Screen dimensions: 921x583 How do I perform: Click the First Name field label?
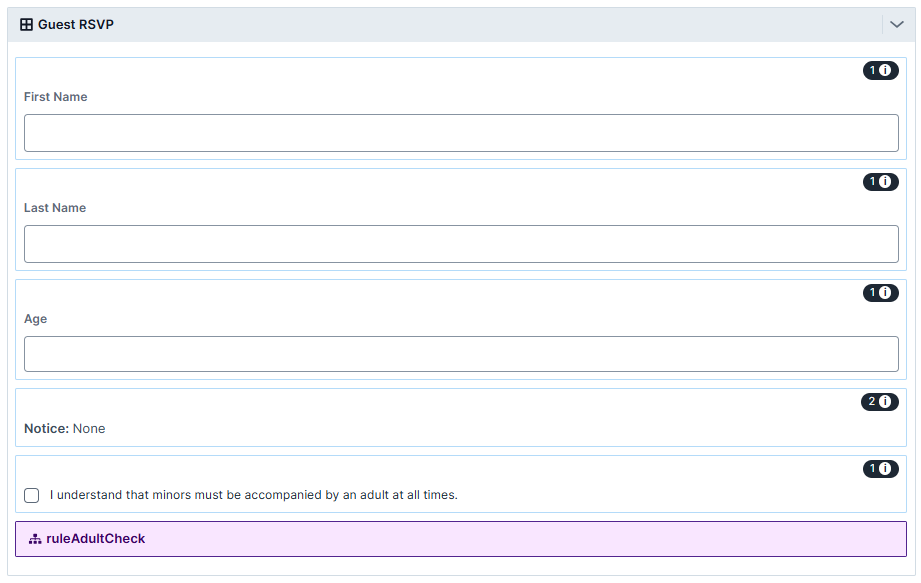coord(55,97)
